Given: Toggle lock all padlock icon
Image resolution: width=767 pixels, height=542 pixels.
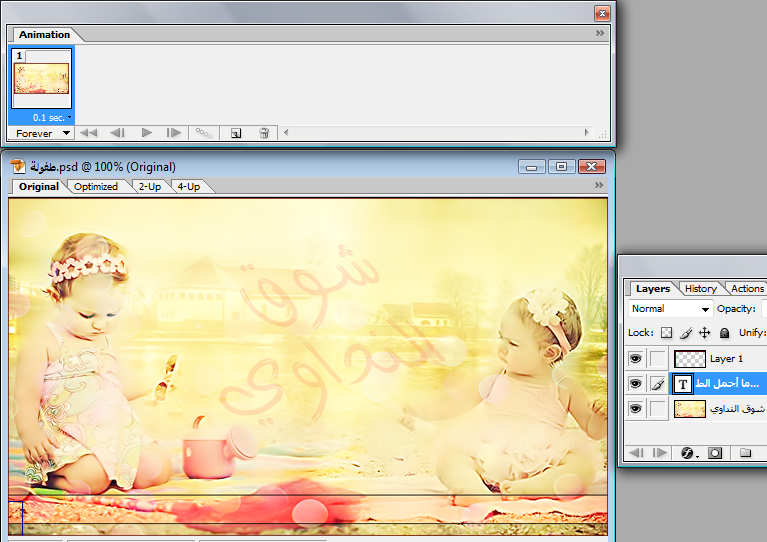Looking at the screenshot, I should (x=724, y=333).
